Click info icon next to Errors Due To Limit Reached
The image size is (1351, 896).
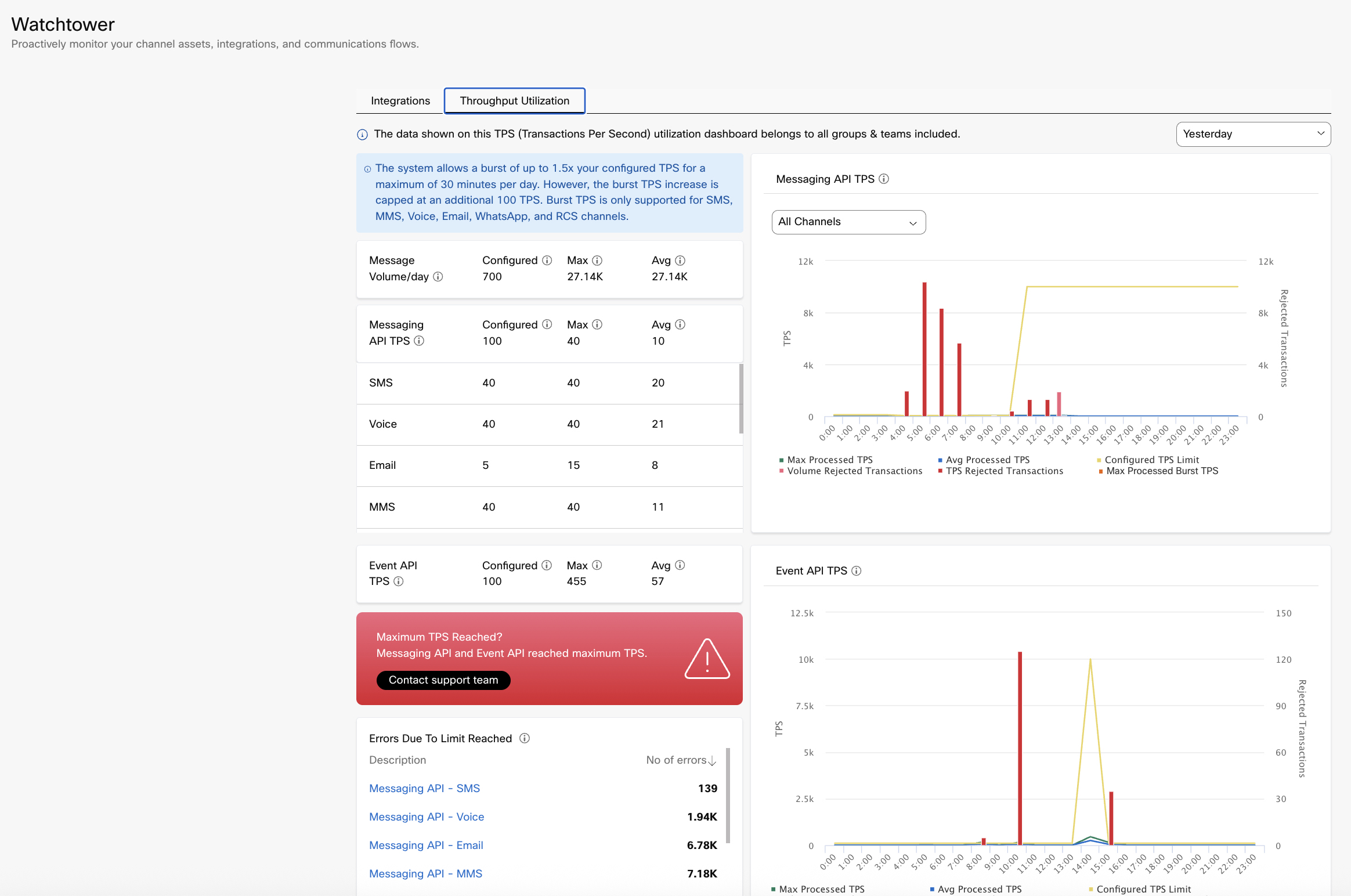point(525,738)
